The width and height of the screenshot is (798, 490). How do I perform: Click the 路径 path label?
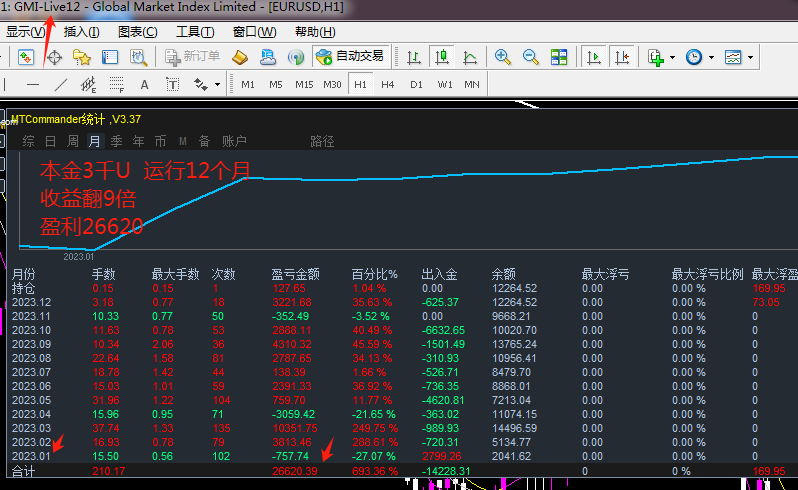[322, 141]
